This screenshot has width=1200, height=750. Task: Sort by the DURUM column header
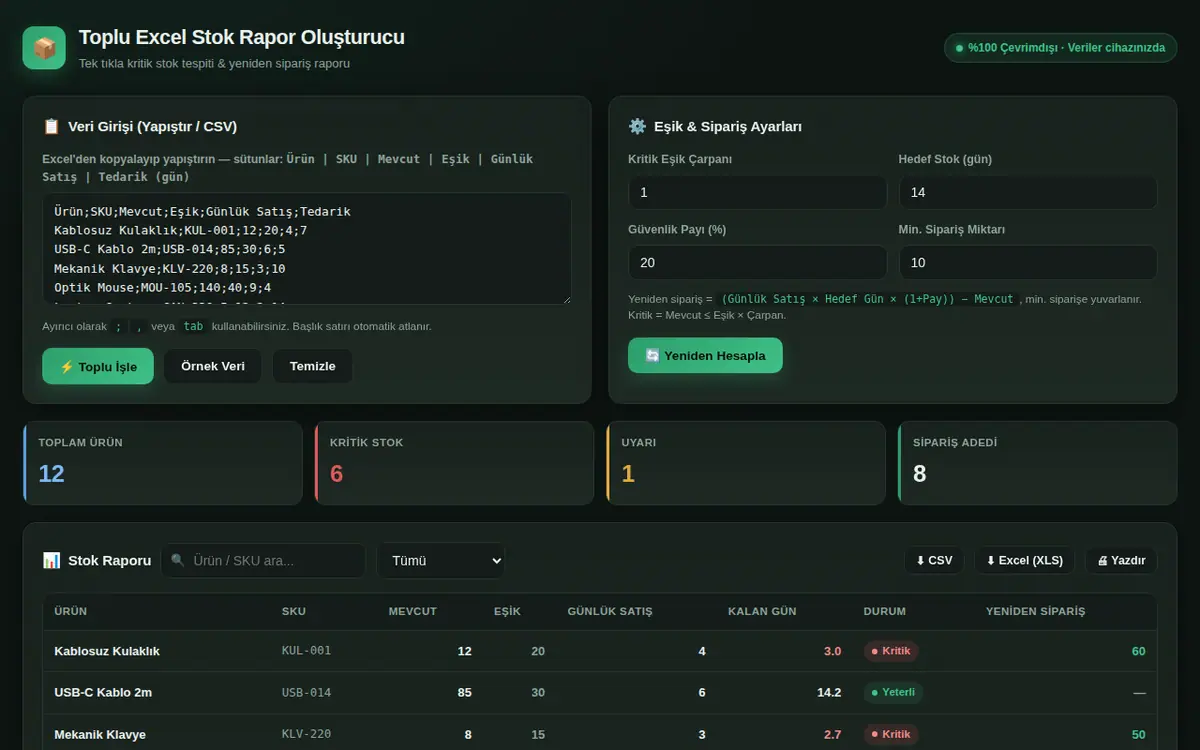(885, 611)
